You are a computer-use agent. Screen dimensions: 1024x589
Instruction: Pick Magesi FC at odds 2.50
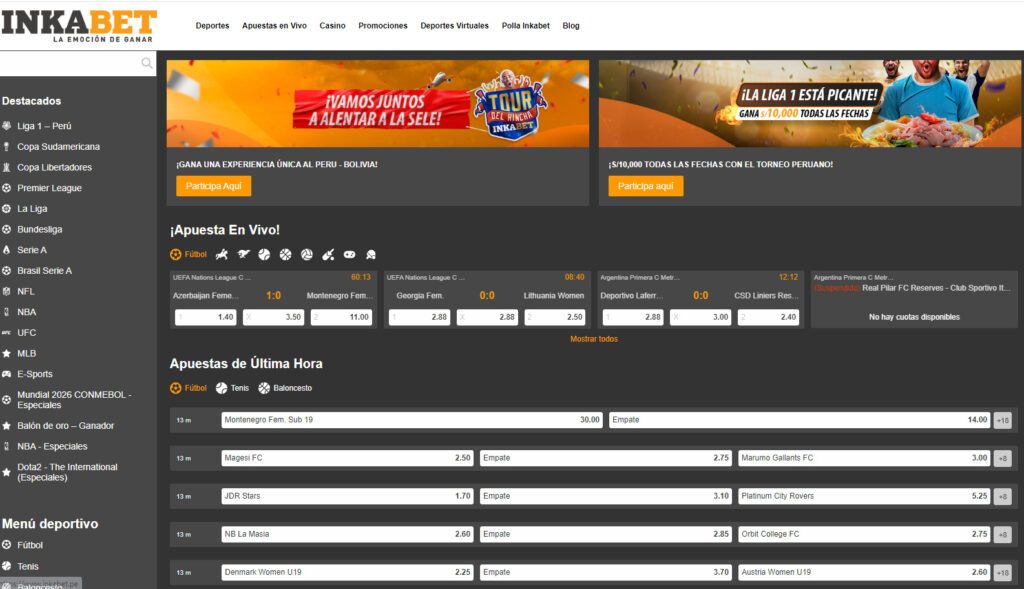tap(347, 458)
